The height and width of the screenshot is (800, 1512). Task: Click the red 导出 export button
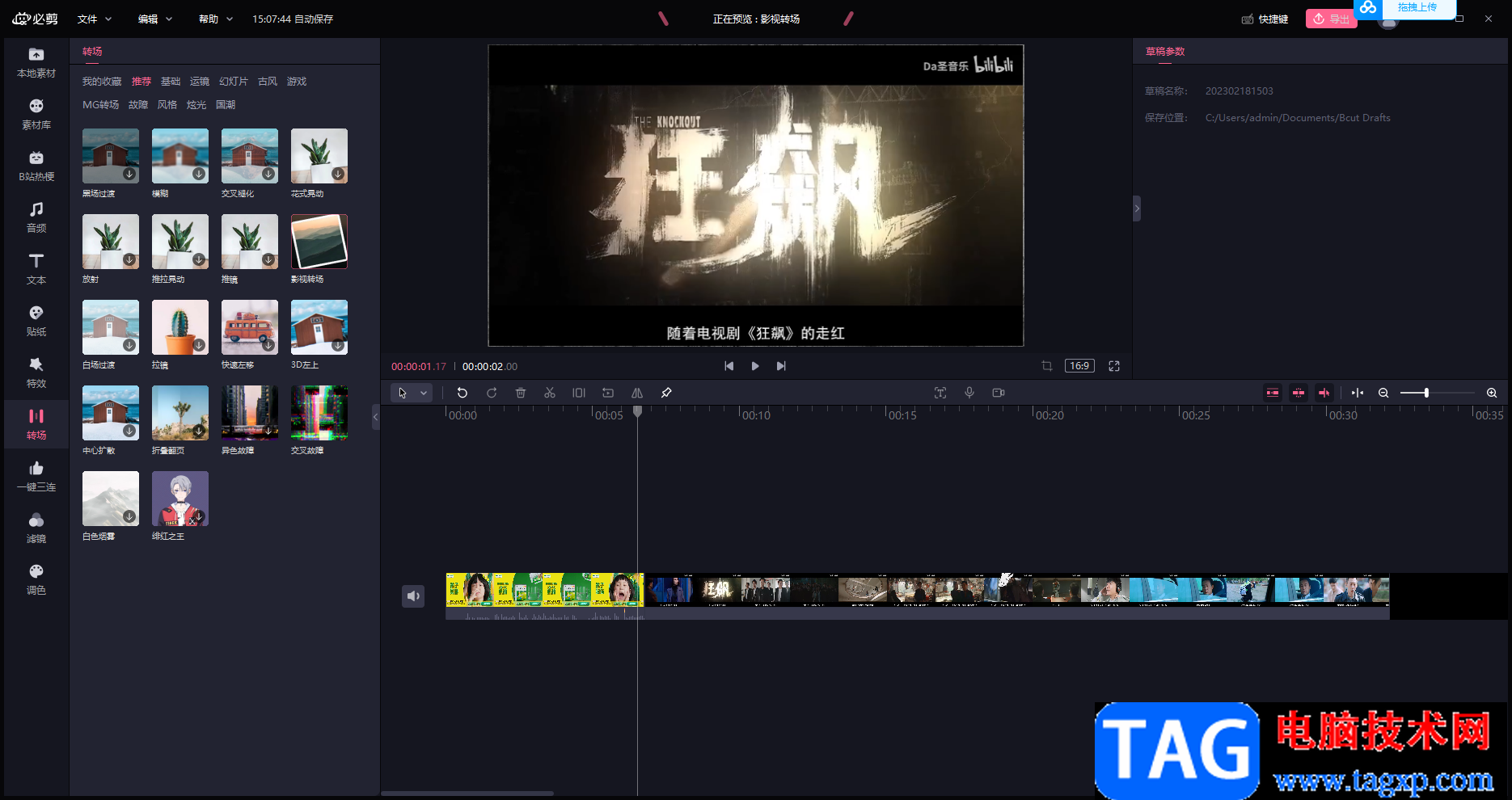1331,19
